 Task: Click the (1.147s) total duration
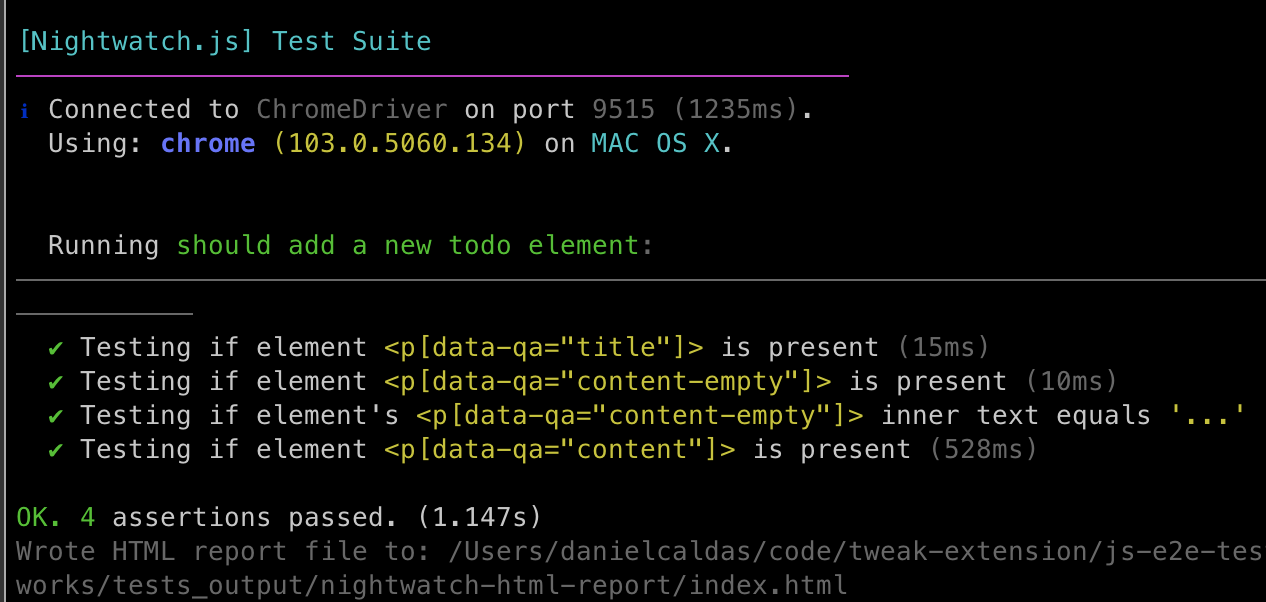pyautogui.click(x=480, y=518)
